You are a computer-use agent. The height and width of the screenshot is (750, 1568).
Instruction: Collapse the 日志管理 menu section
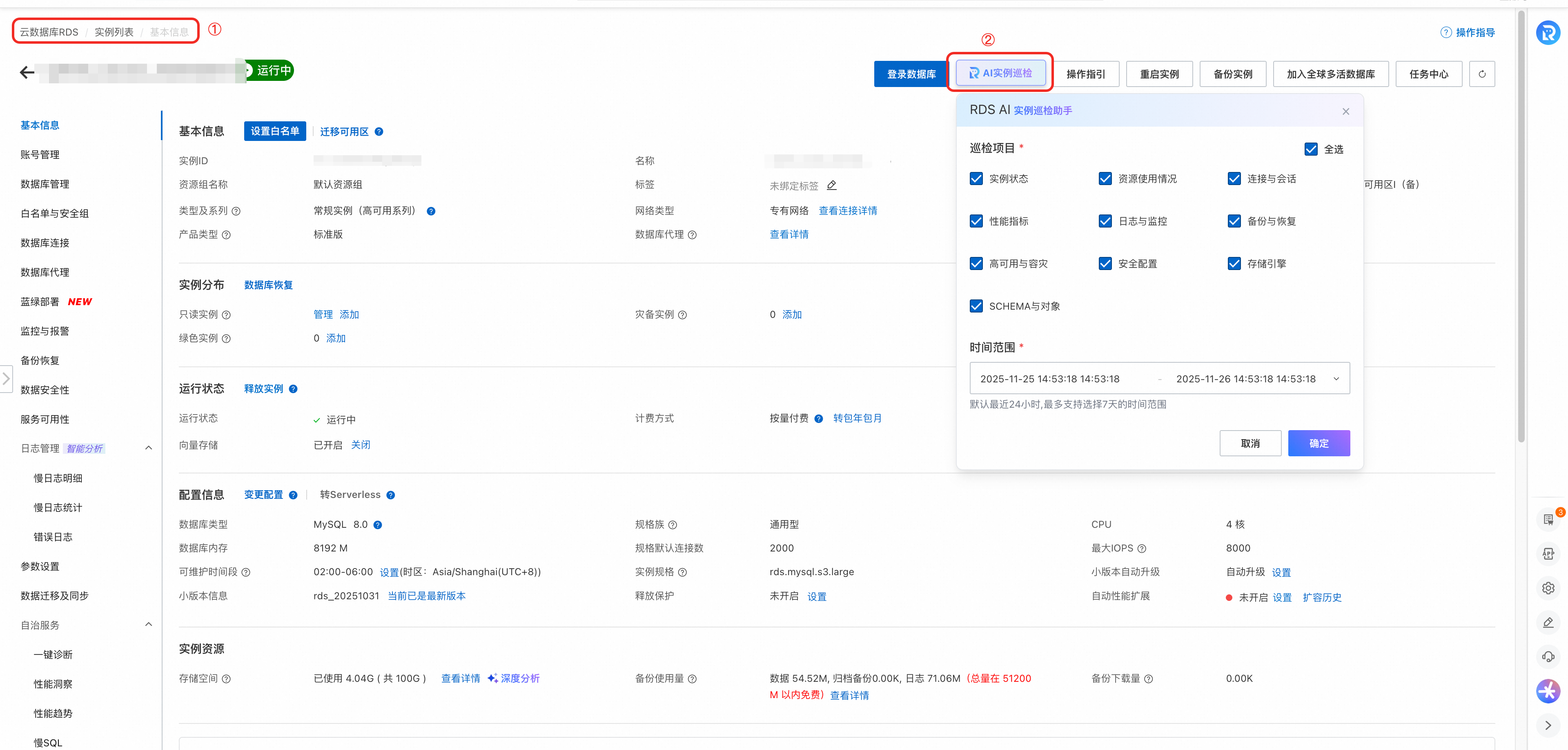(x=149, y=448)
